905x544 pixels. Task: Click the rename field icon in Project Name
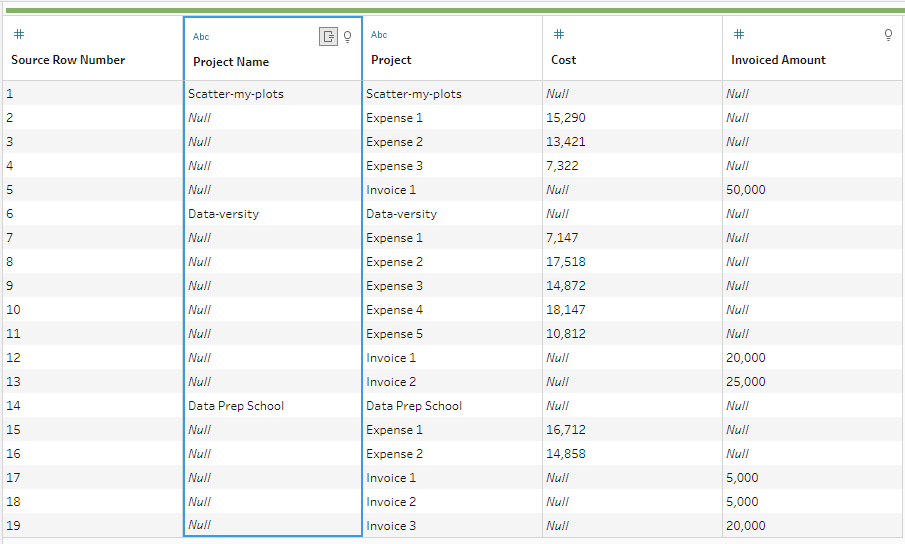(328, 37)
